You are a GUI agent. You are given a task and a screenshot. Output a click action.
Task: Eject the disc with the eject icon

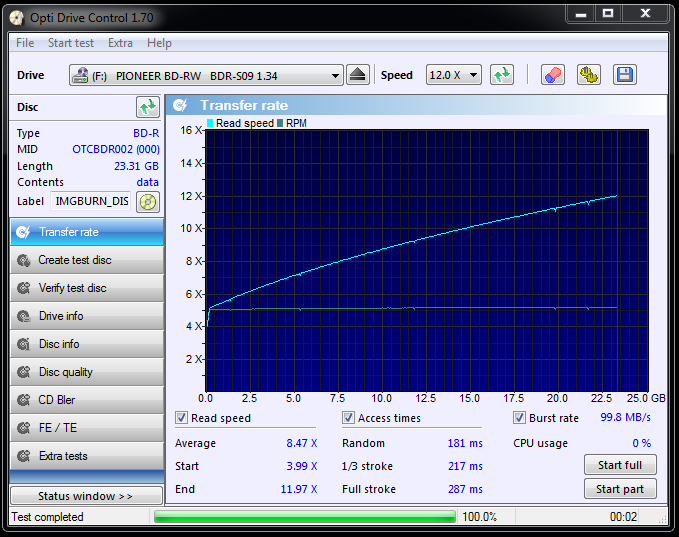pyautogui.click(x=358, y=75)
